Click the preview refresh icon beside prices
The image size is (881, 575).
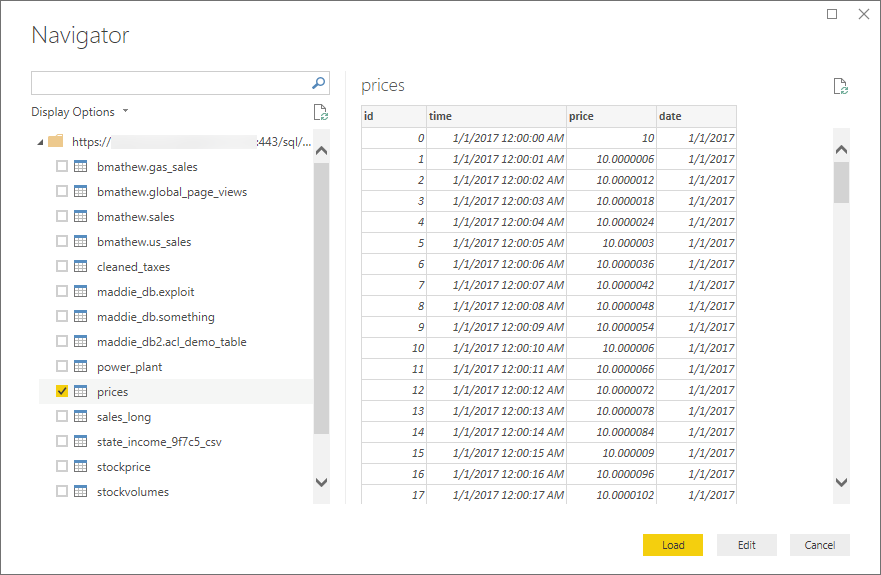point(841,86)
